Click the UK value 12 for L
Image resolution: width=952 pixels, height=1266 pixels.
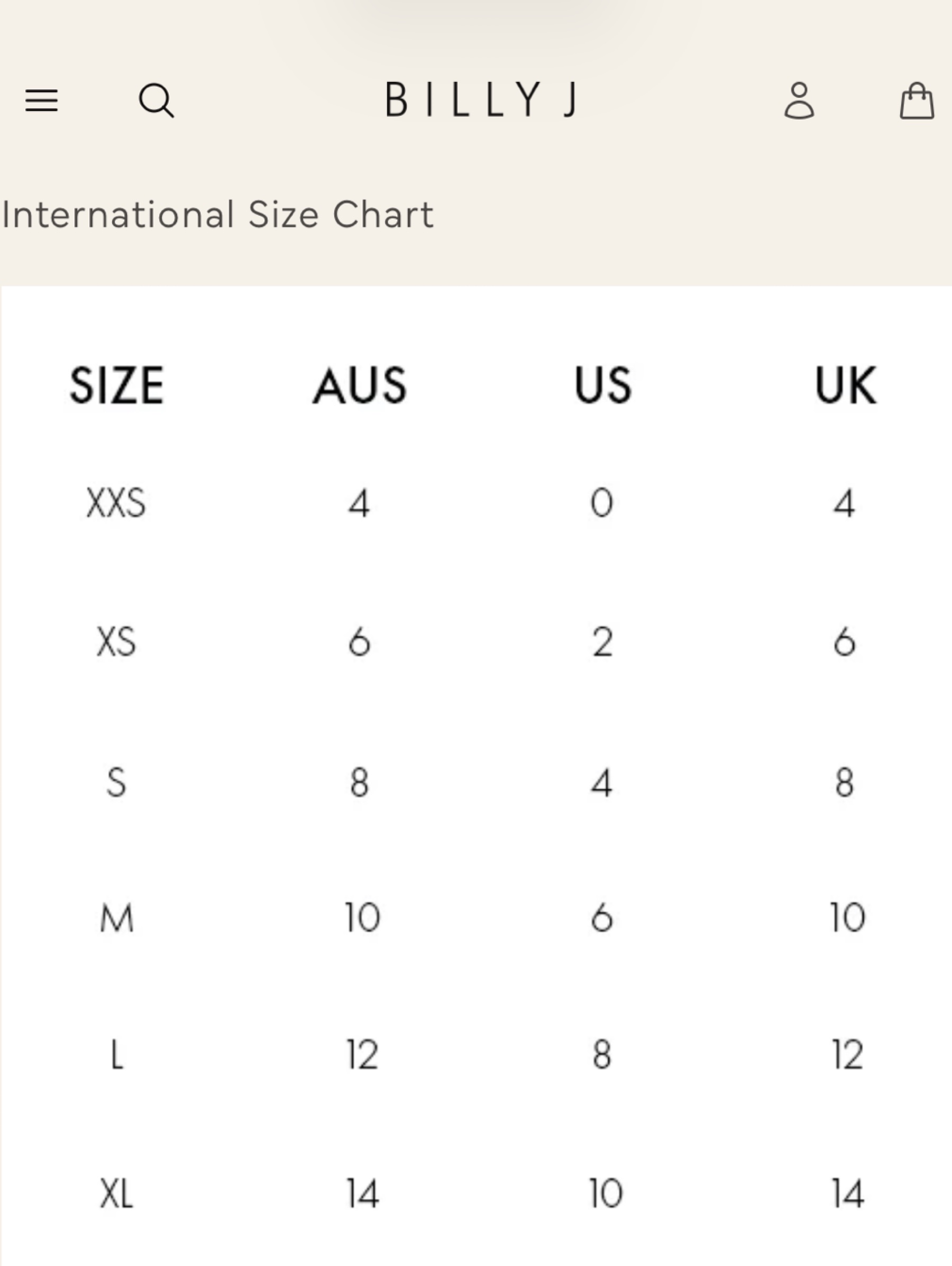[x=847, y=1055]
